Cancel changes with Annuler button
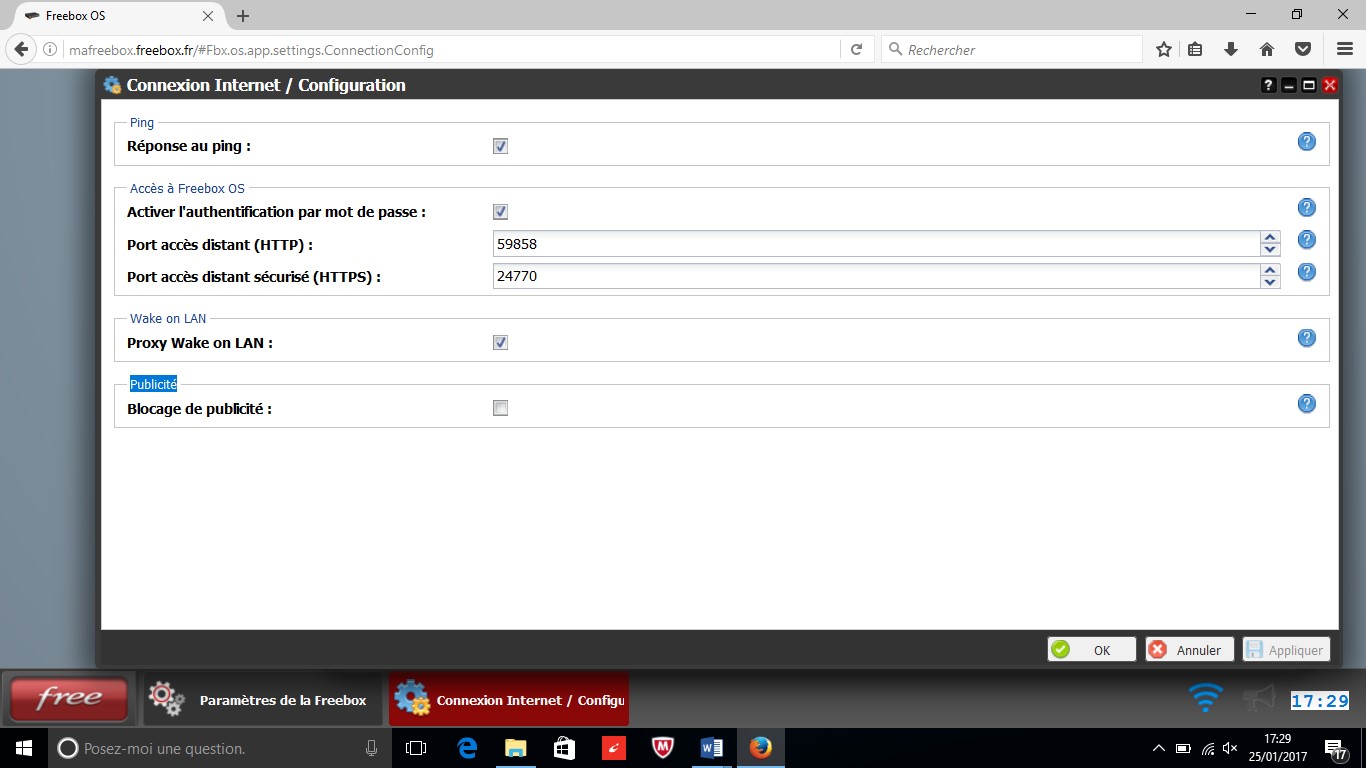This screenshot has height=768, width=1366. [x=1190, y=650]
